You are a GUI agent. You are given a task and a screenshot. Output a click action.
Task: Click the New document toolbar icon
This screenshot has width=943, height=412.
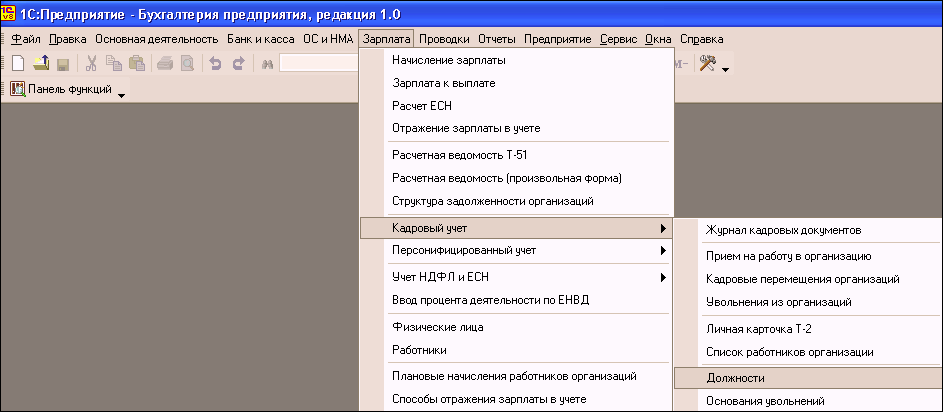point(18,64)
